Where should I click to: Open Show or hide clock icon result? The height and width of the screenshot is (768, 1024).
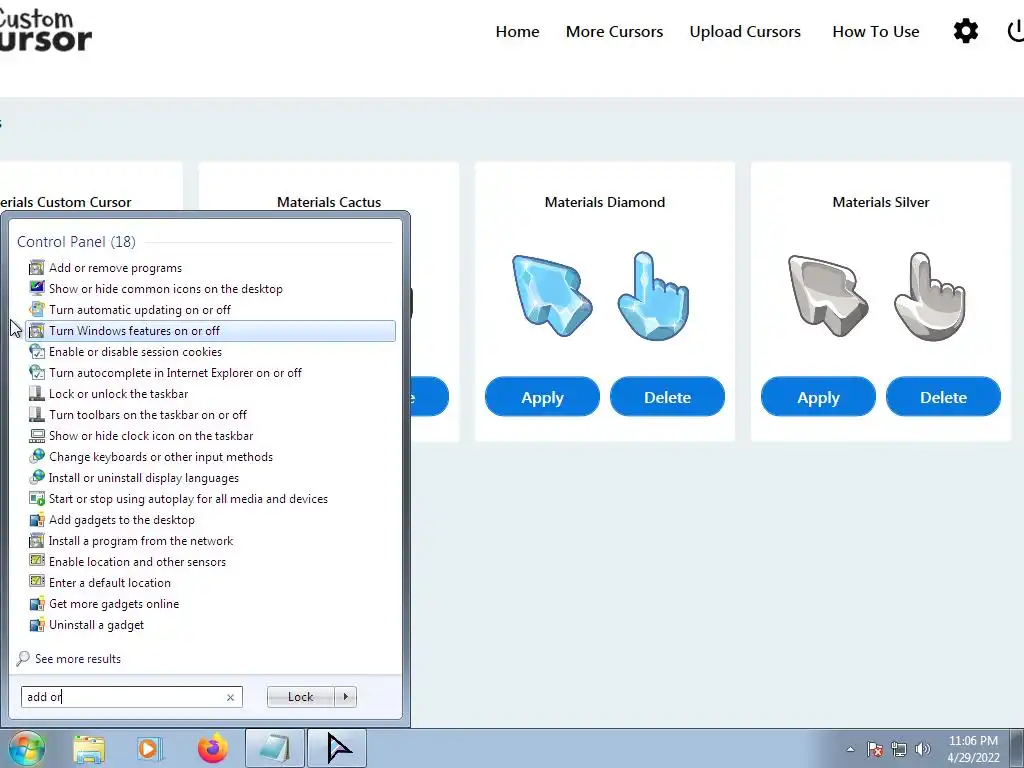pos(210,436)
